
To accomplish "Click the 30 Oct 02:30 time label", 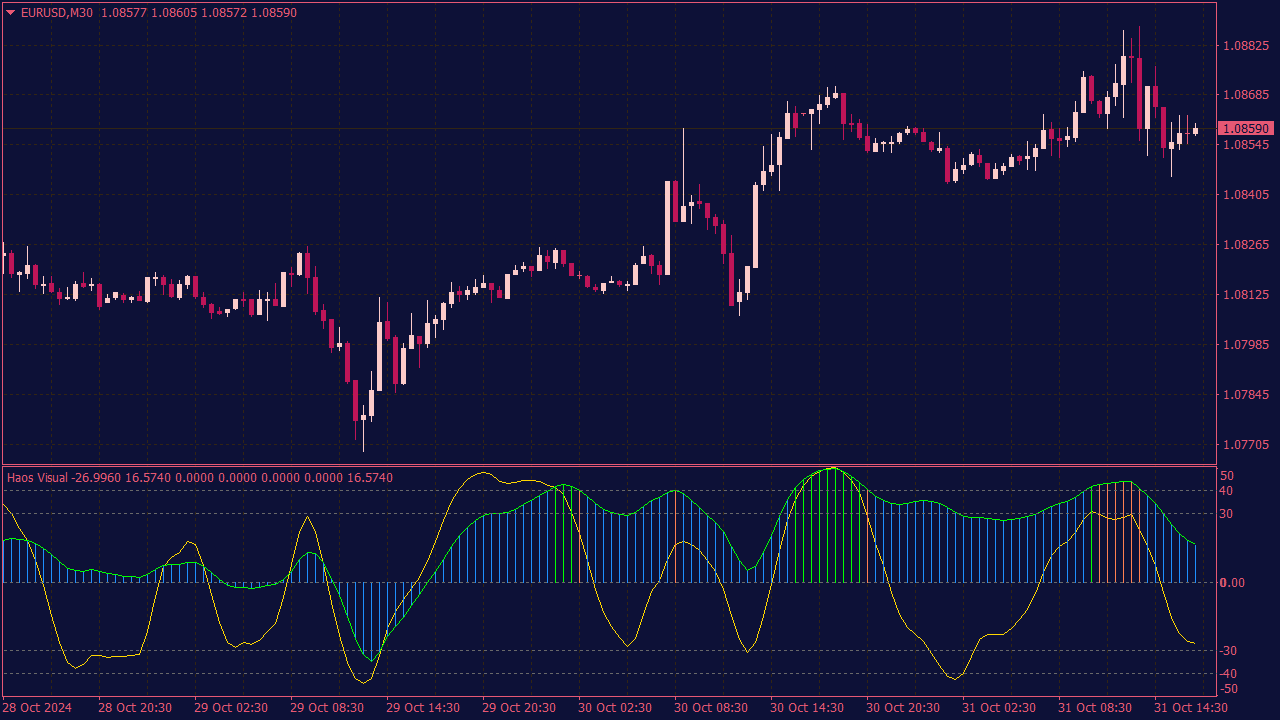I will 615,708.
